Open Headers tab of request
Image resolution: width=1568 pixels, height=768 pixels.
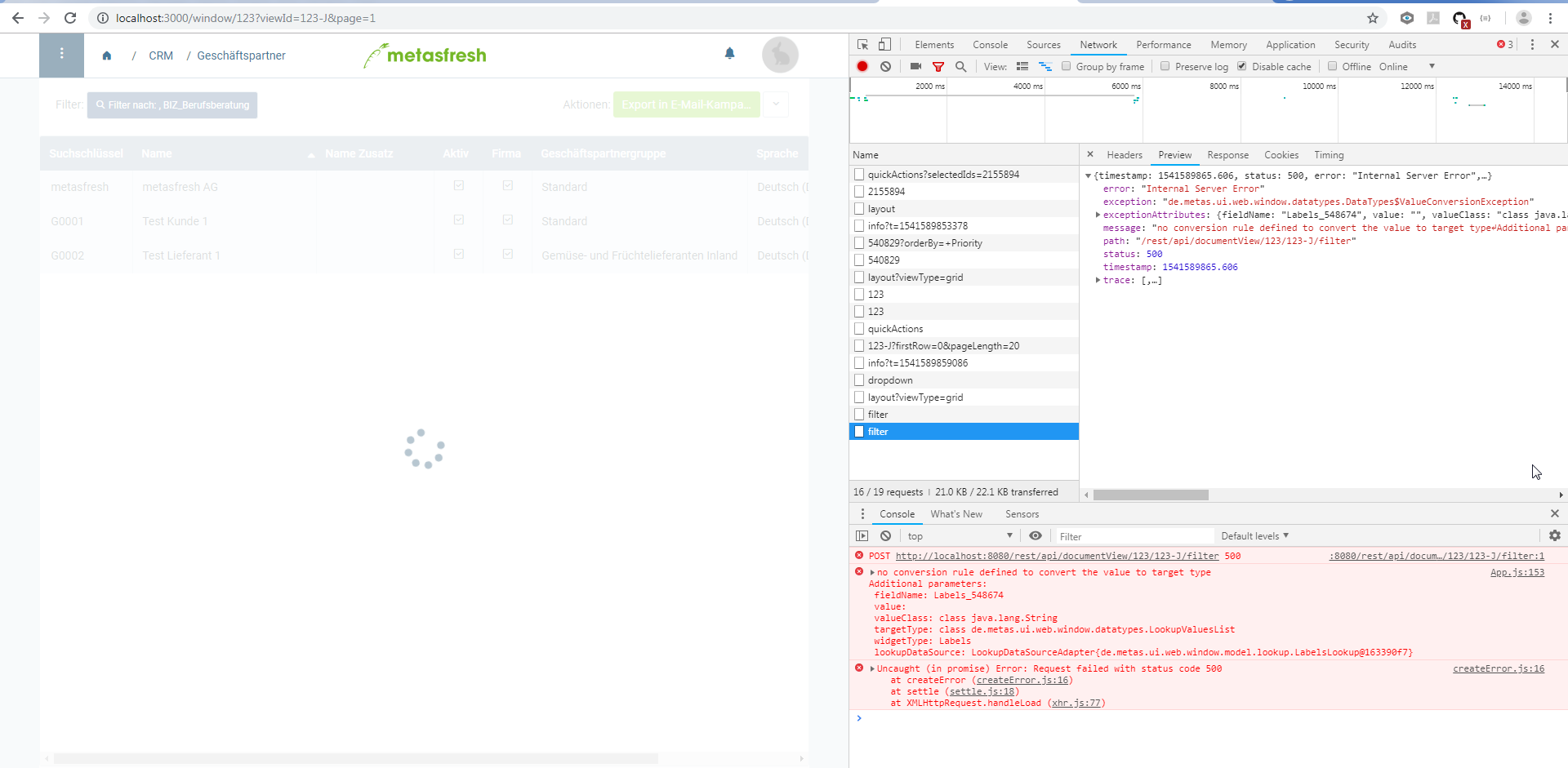click(1124, 155)
